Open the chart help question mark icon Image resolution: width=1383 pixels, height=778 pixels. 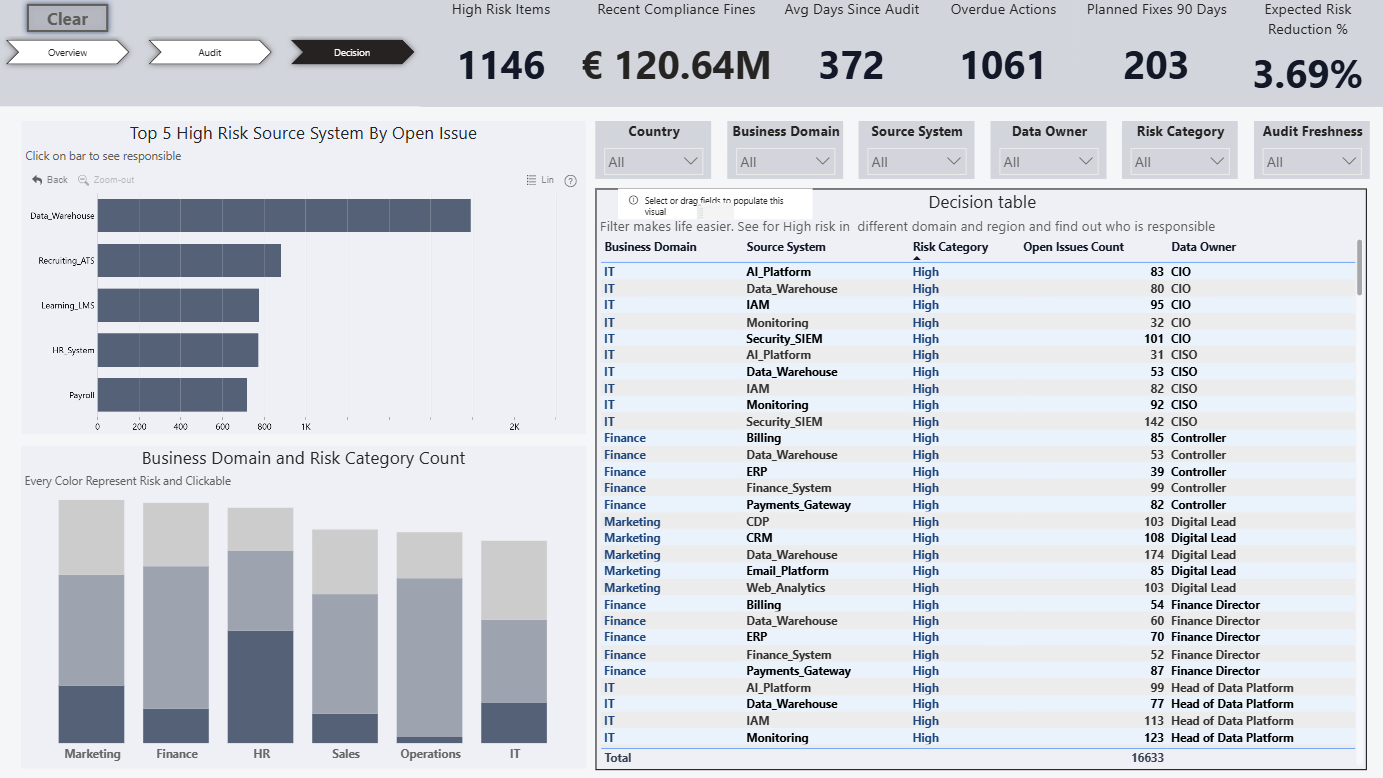pos(571,181)
